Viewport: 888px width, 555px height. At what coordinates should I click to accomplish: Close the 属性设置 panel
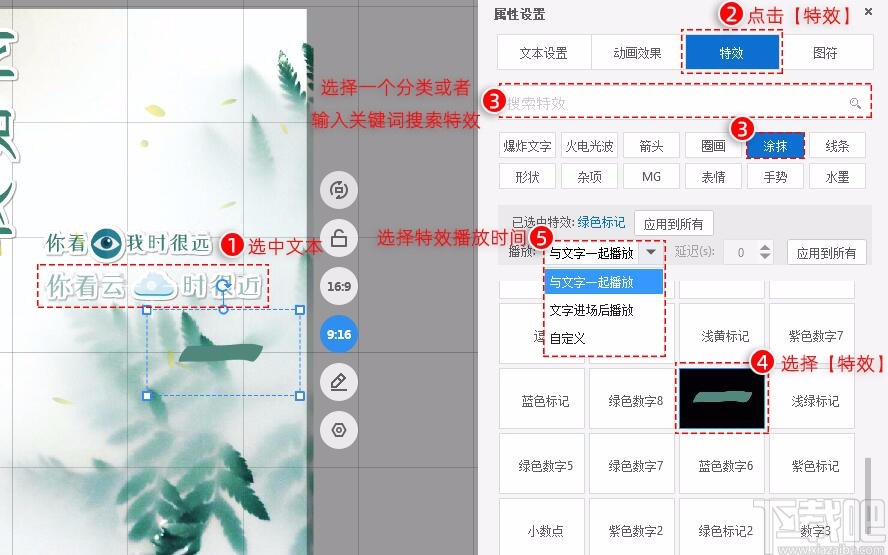tap(868, 11)
